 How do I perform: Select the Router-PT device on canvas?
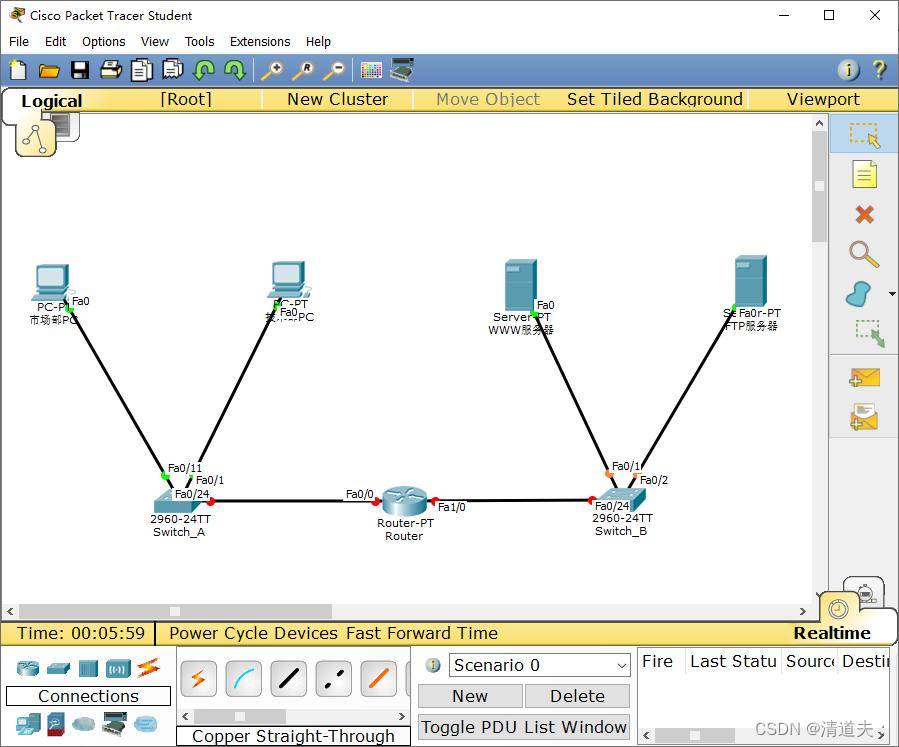(405, 500)
